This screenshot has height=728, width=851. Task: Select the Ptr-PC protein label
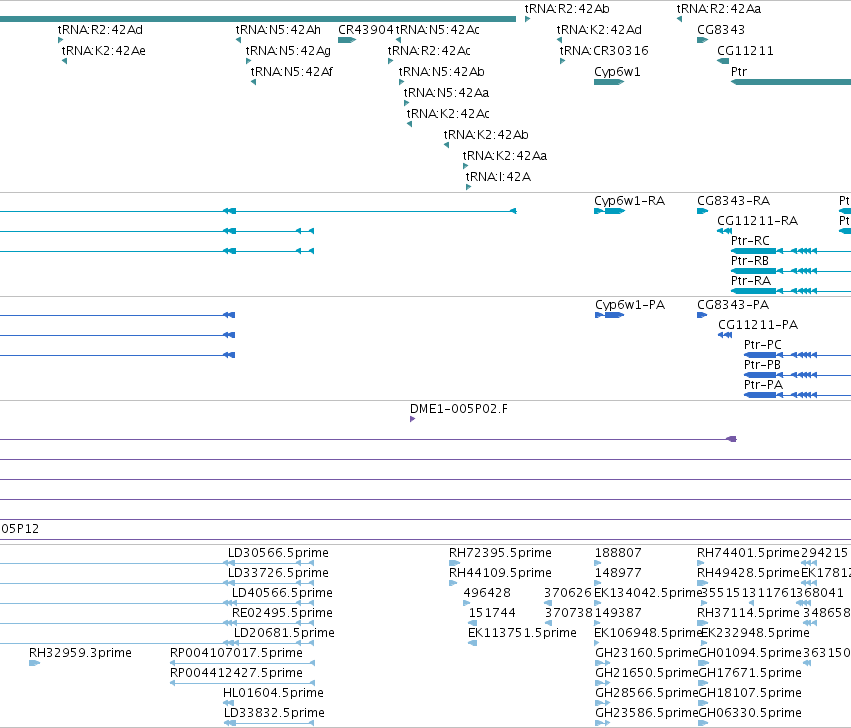click(x=763, y=345)
